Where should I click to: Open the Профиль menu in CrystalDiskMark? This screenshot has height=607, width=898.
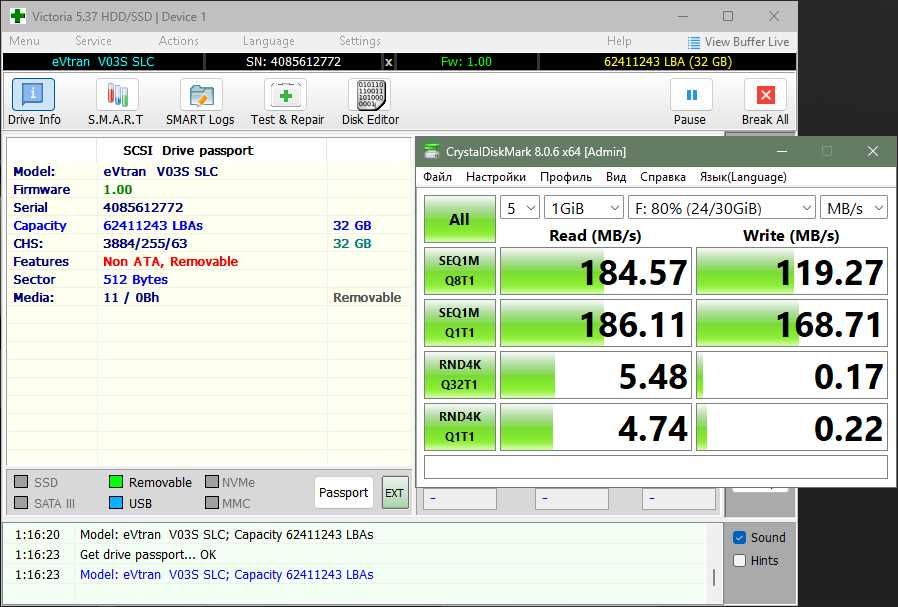tap(566, 177)
